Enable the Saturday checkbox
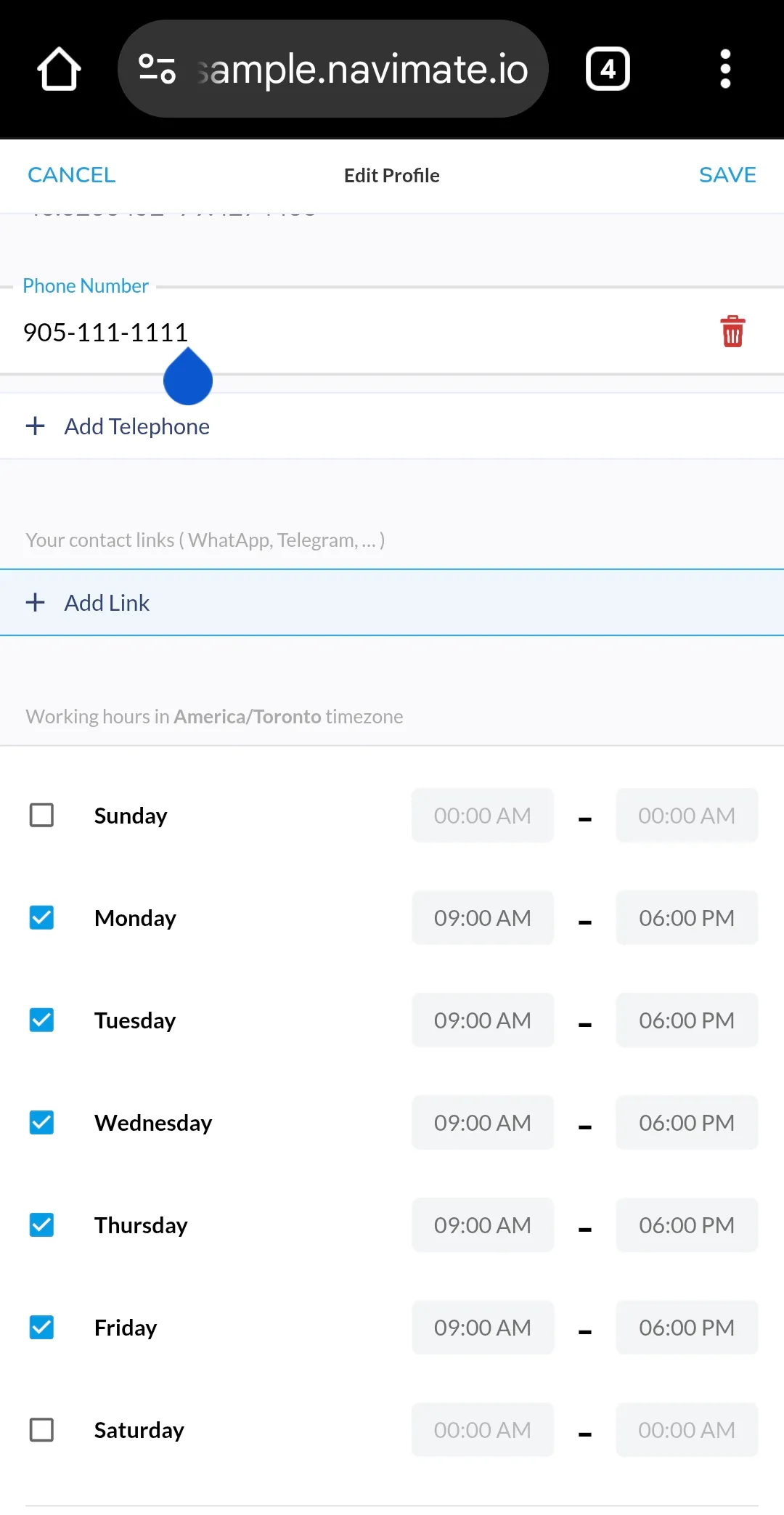This screenshot has width=784, height=1515. click(41, 1429)
